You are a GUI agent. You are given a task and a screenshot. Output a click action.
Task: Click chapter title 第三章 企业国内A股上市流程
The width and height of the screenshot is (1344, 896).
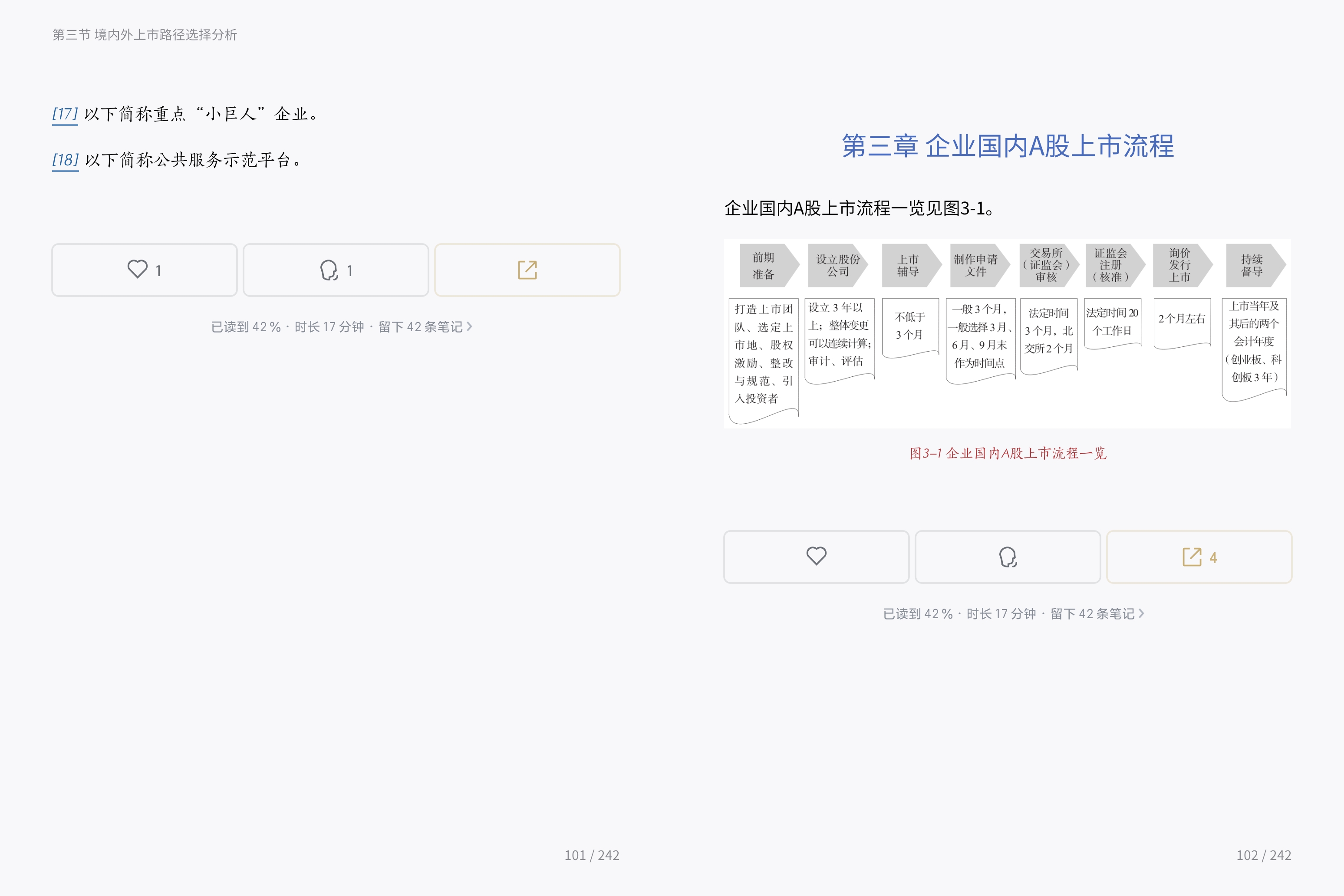[x=1008, y=146]
